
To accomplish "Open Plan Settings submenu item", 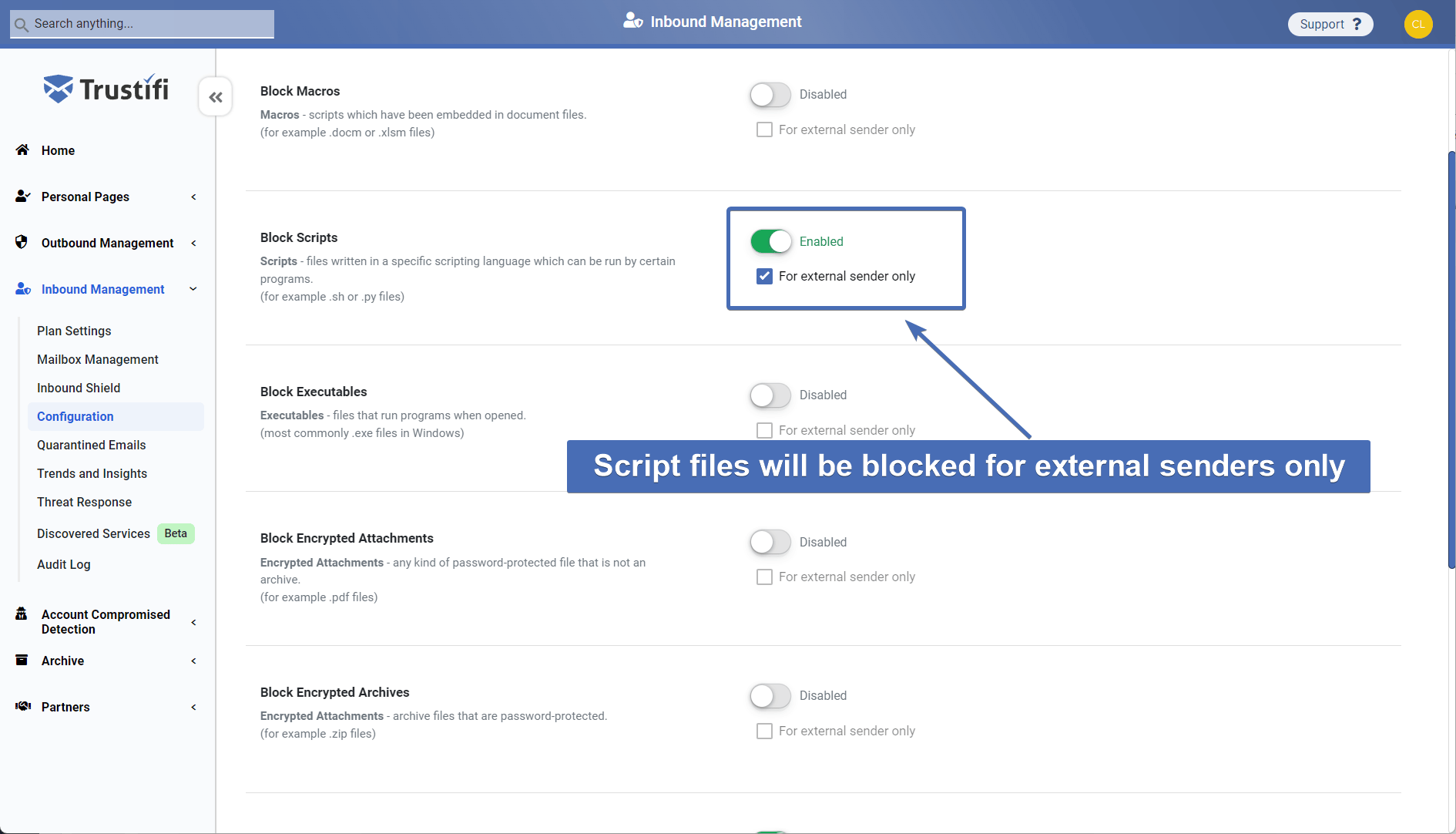I will [x=74, y=331].
